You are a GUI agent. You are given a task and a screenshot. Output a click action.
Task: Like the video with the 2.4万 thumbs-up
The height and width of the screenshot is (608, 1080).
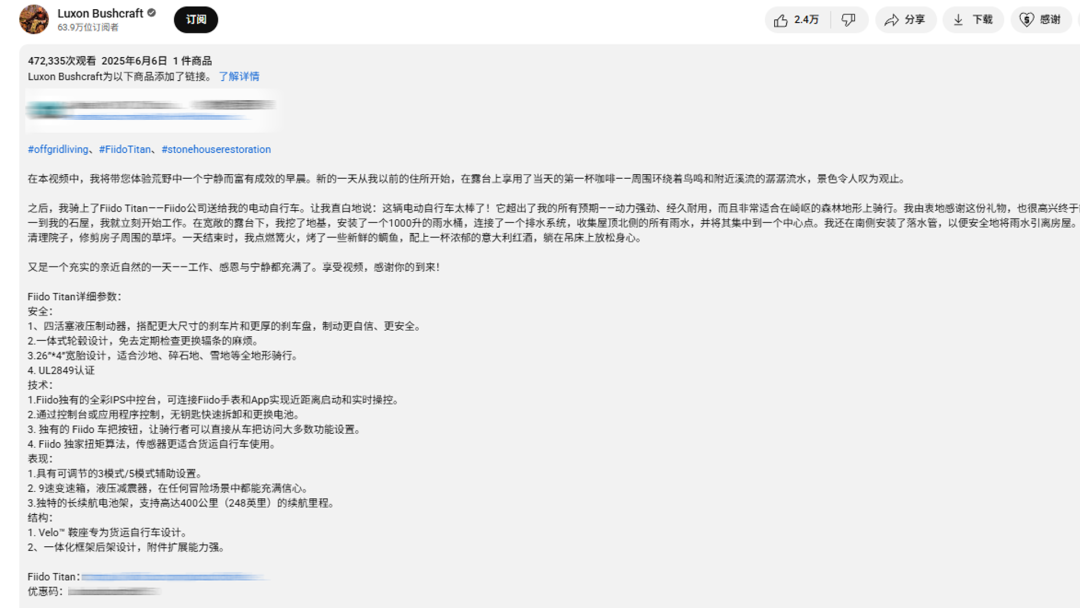coord(797,20)
